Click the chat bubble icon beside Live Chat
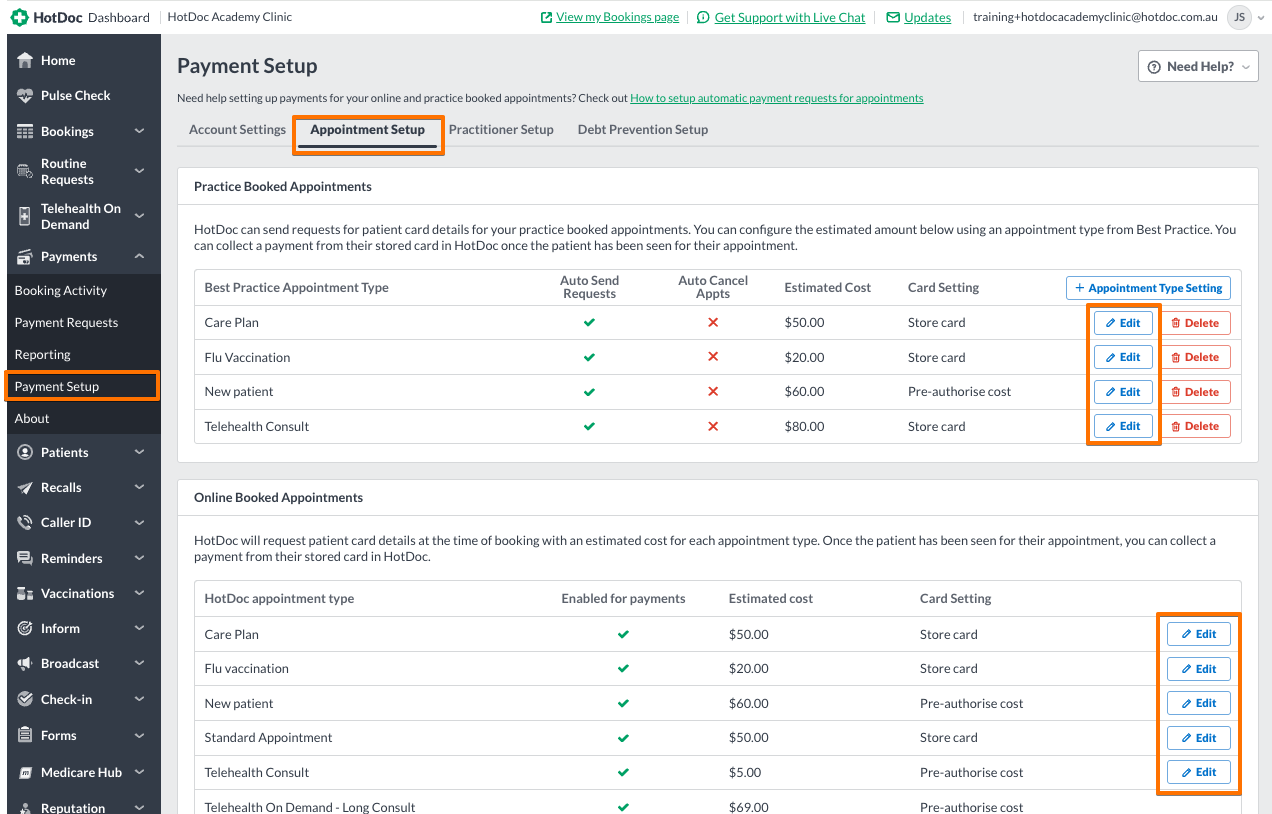 pyautogui.click(x=703, y=17)
